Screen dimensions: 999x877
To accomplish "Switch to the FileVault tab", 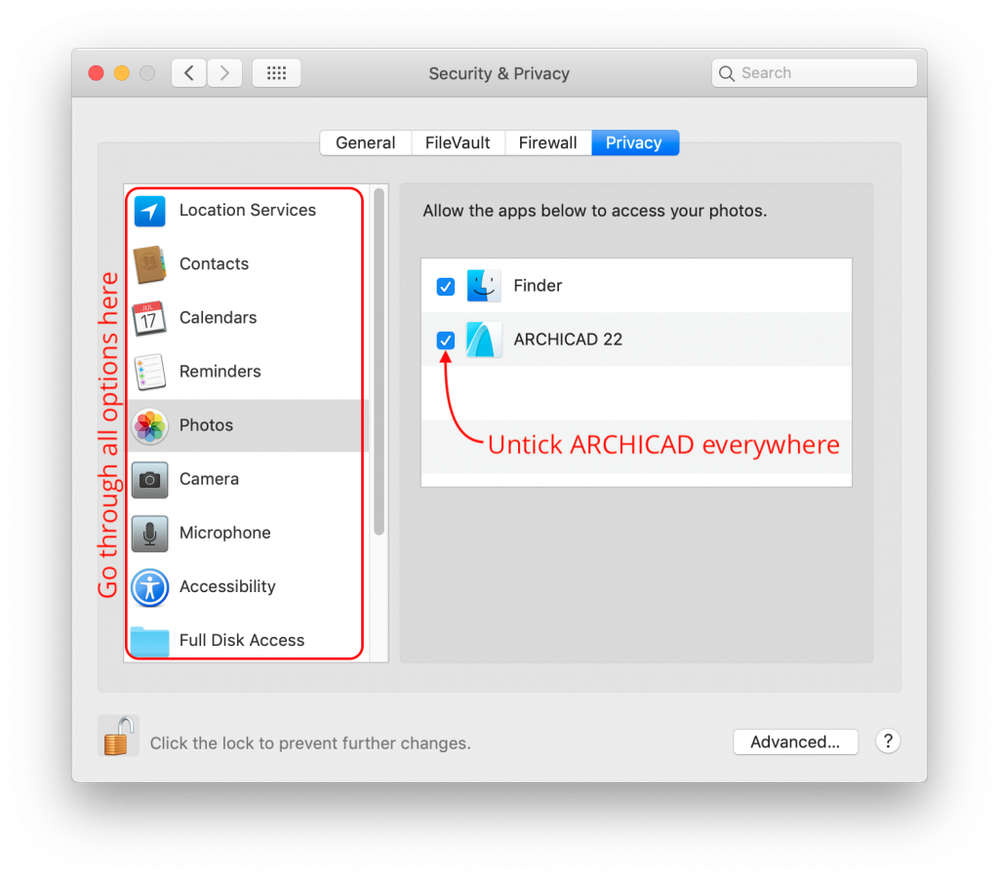I will click(x=458, y=143).
